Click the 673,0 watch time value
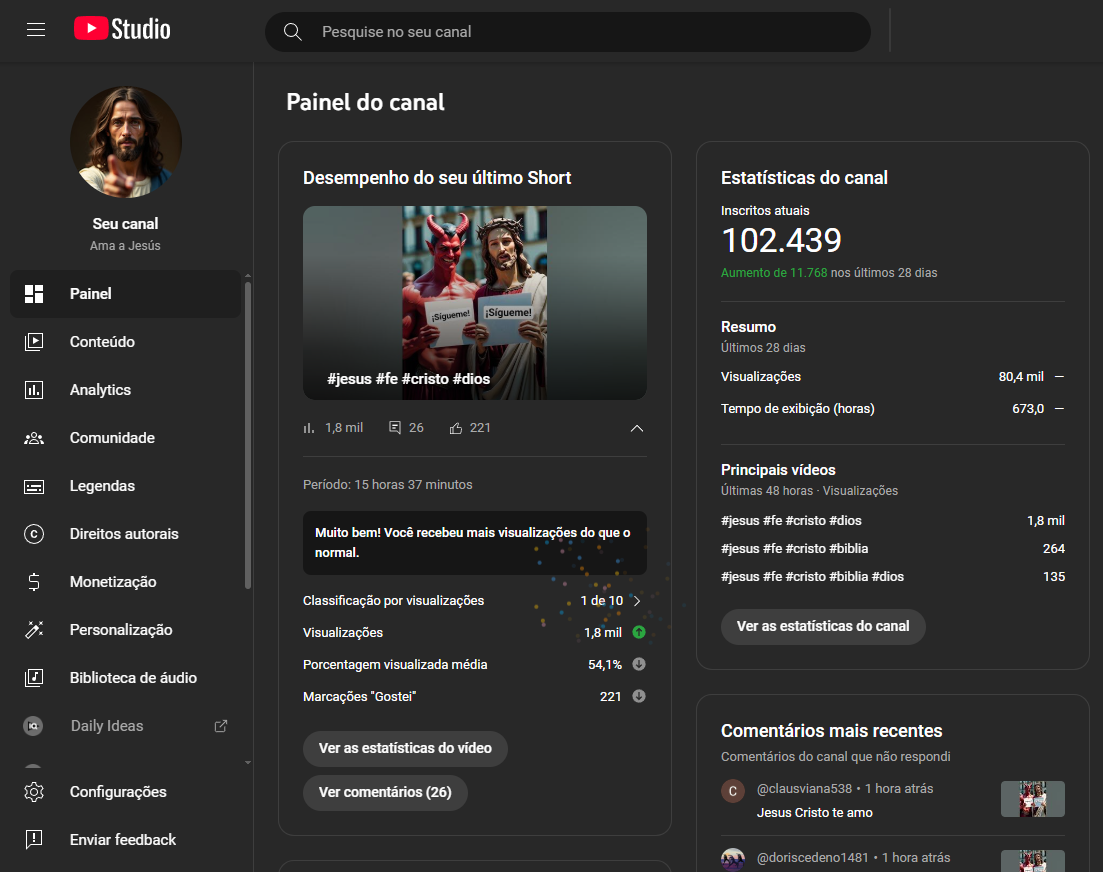 (x=1028, y=409)
